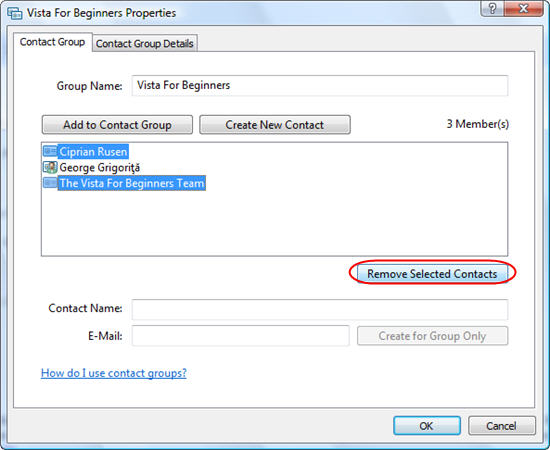Click Remove Selected Contacts button
Image resolution: width=550 pixels, height=450 pixels.
(x=432, y=274)
